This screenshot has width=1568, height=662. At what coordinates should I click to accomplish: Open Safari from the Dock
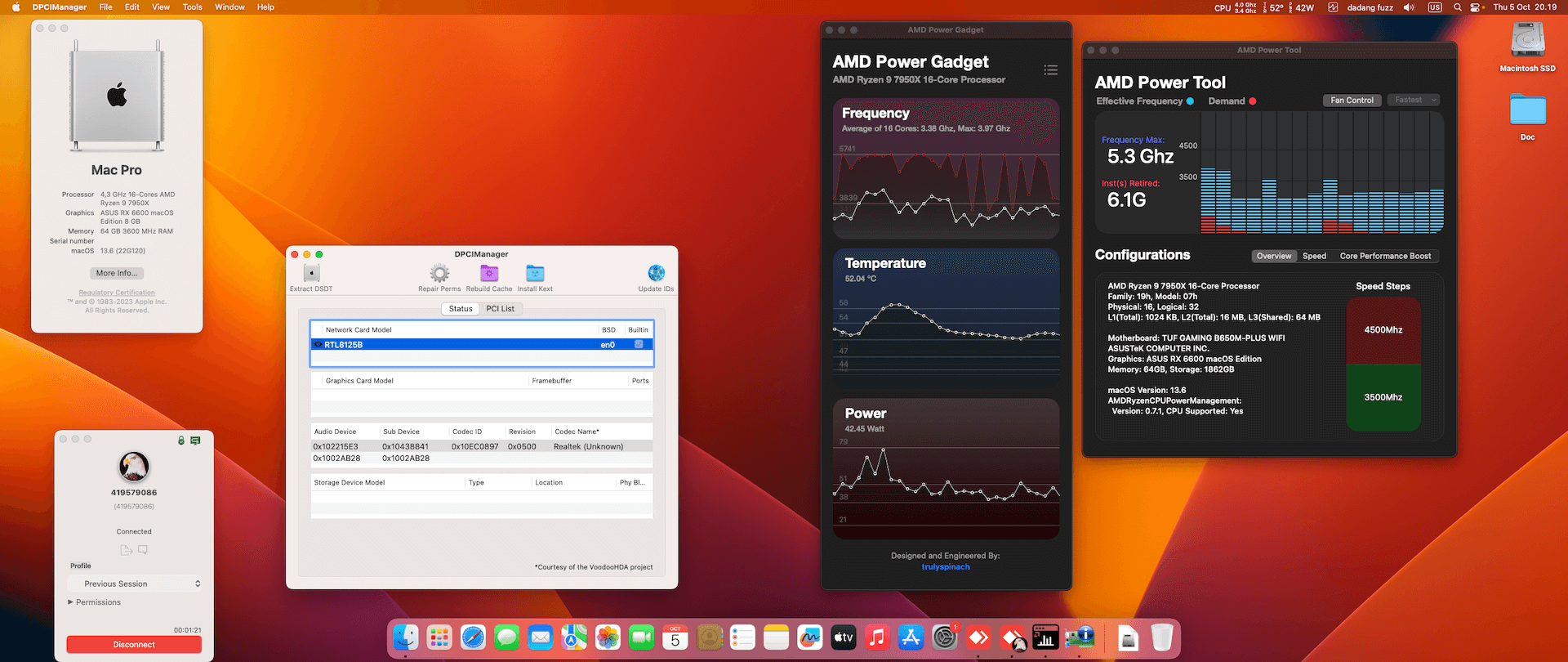point(473,637)
